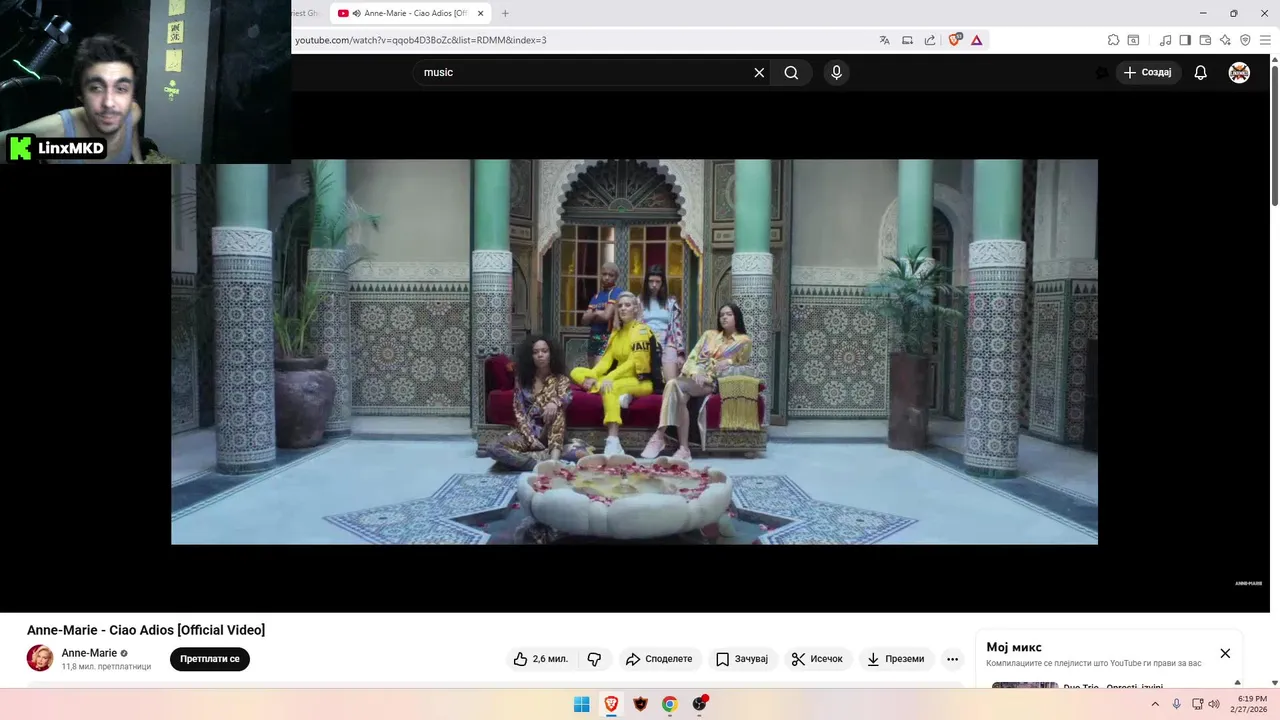The width and height of the screenshot is (1280, 720).
Task: Open the Windows Start menu
Action: coord(582,704)
